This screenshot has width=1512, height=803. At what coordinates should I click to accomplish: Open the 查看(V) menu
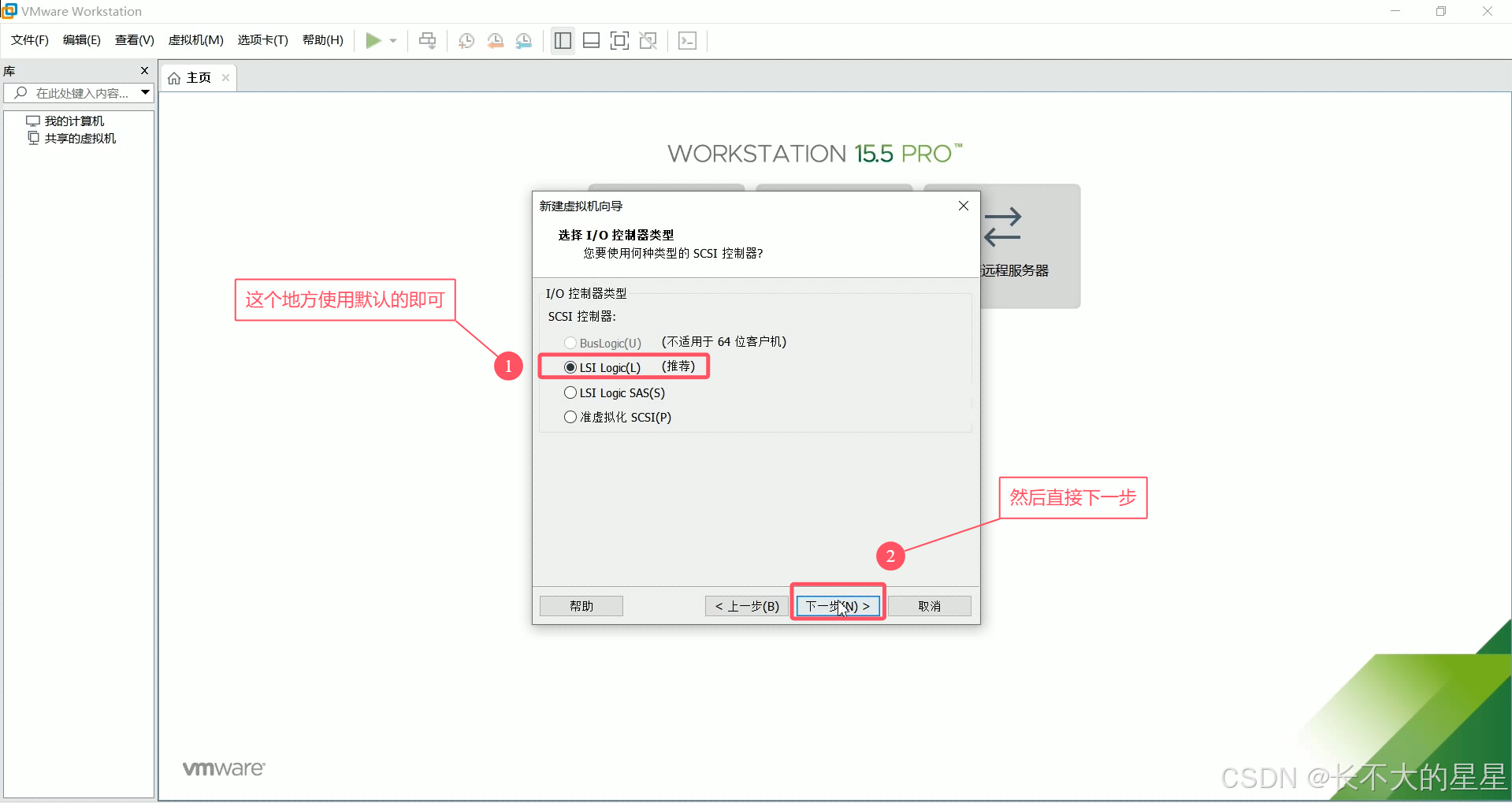coord(134,40)
